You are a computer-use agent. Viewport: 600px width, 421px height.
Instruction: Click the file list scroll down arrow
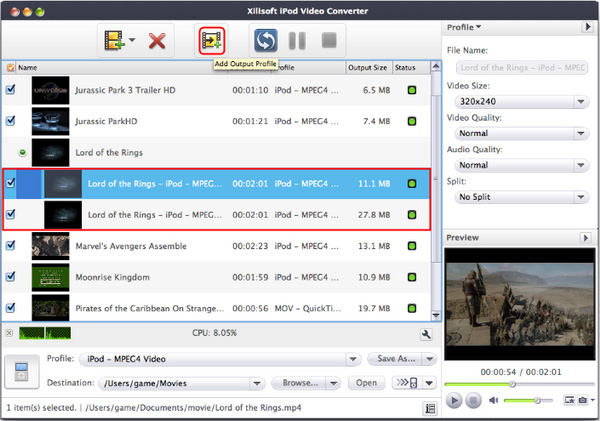(x=436, y=316)
